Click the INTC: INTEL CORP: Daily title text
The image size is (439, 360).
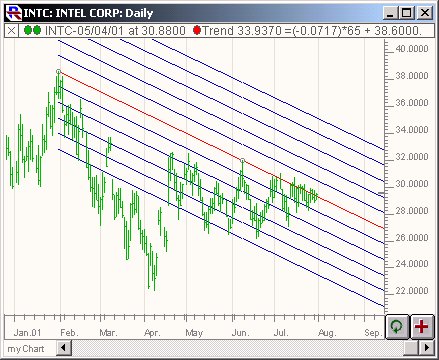click(x=88, y=13)
